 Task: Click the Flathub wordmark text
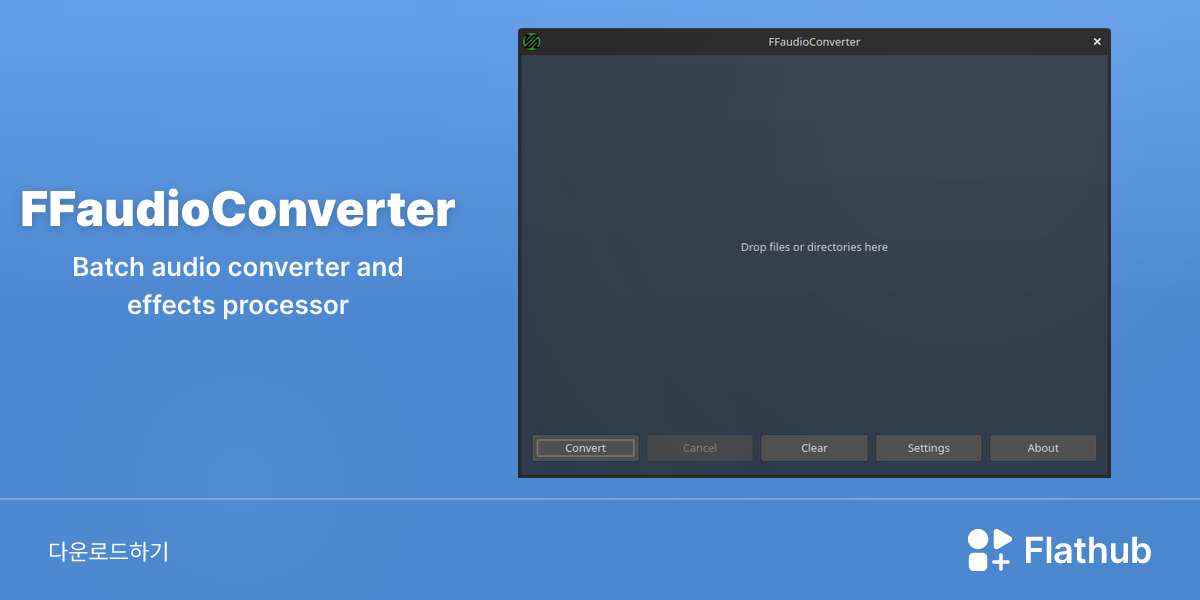1088,551
